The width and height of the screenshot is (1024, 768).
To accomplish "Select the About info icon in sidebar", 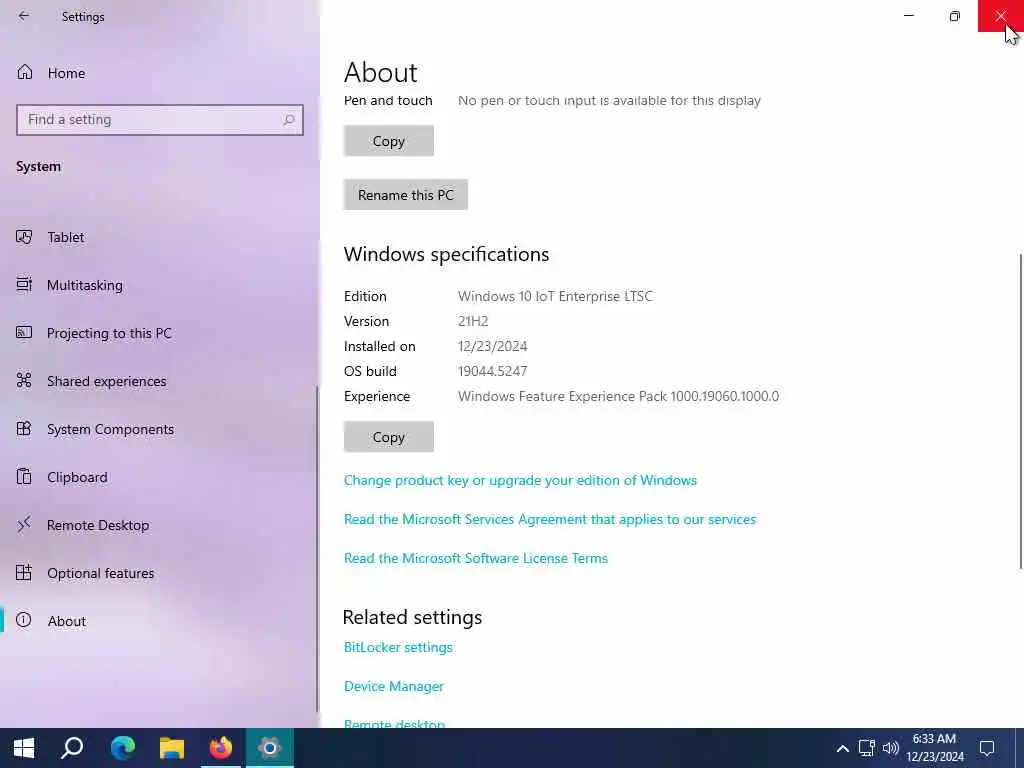I will [x=24, y=620].
